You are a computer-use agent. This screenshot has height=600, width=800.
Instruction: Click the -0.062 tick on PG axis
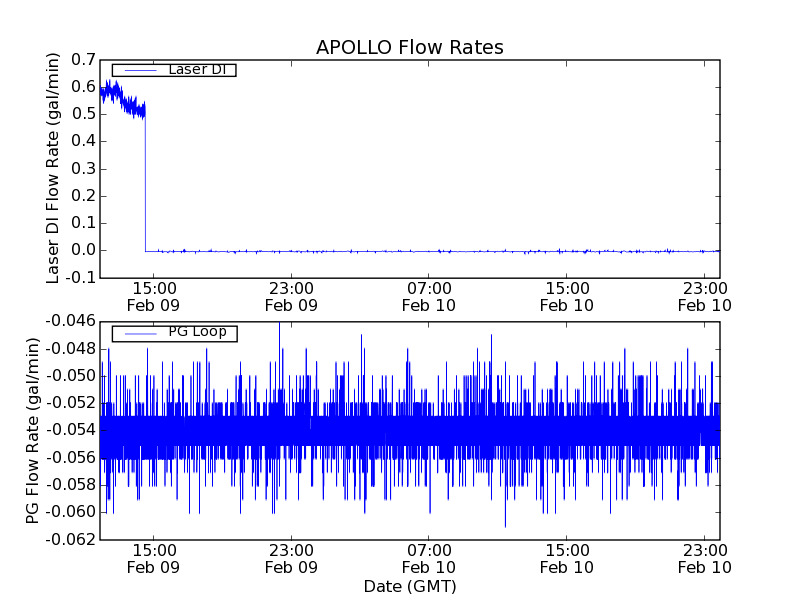point(71,539)
